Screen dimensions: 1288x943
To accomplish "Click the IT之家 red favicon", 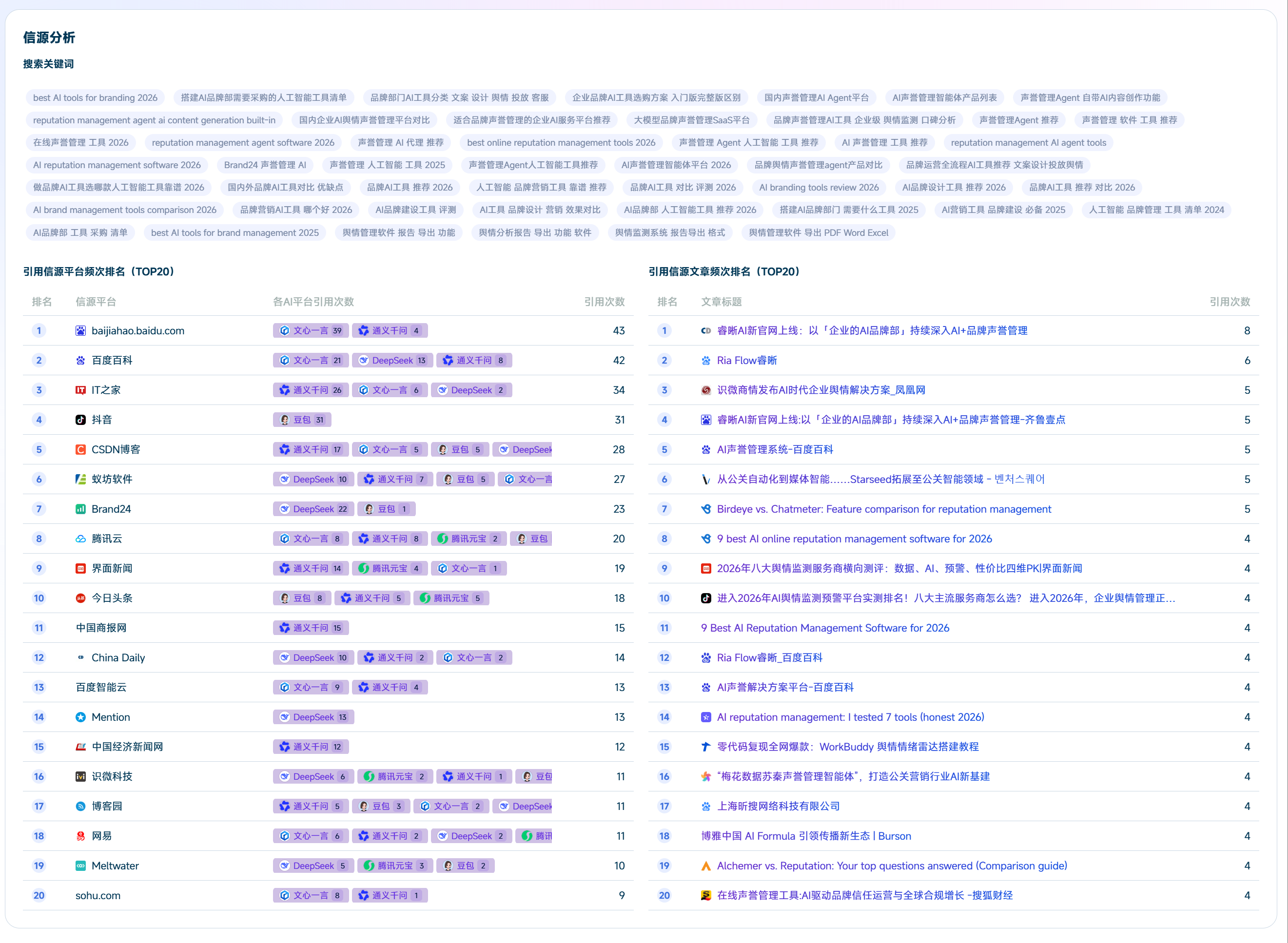I will pyautogui.click(x=80, y=390).
